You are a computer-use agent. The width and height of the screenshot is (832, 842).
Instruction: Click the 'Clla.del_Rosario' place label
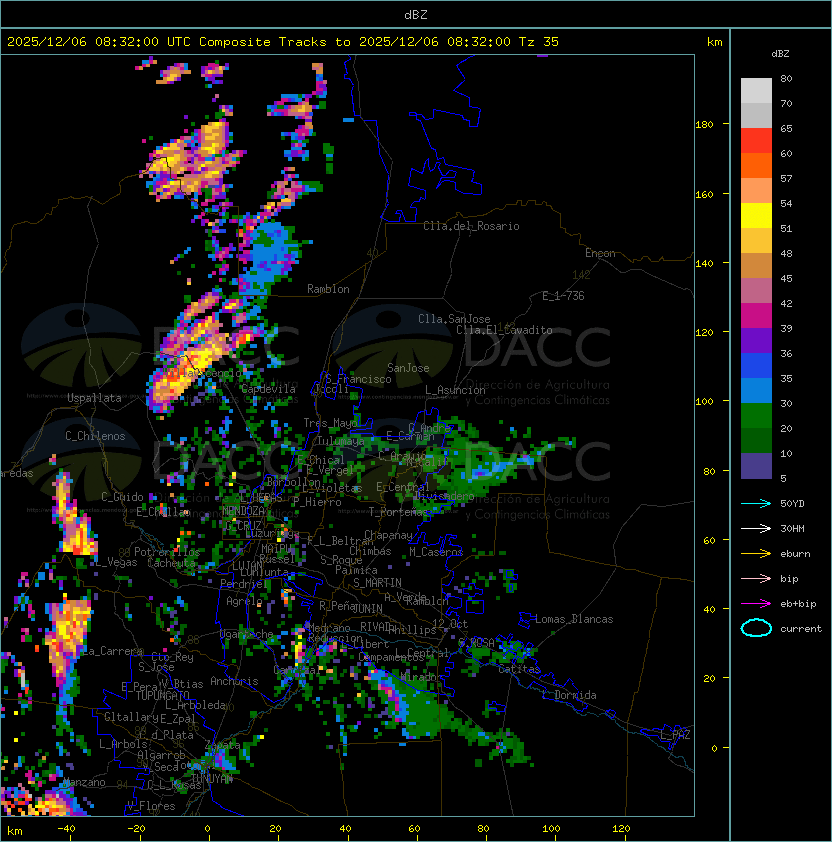[471, 226]
